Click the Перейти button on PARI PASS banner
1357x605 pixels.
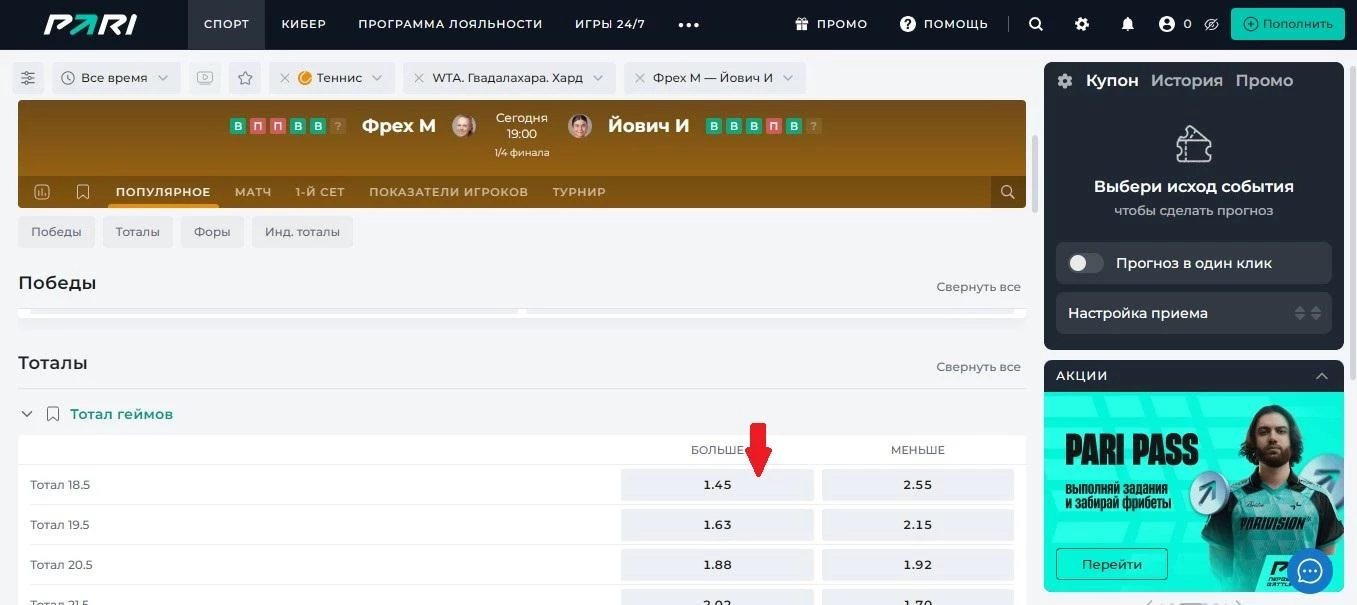pos(1112,564)
